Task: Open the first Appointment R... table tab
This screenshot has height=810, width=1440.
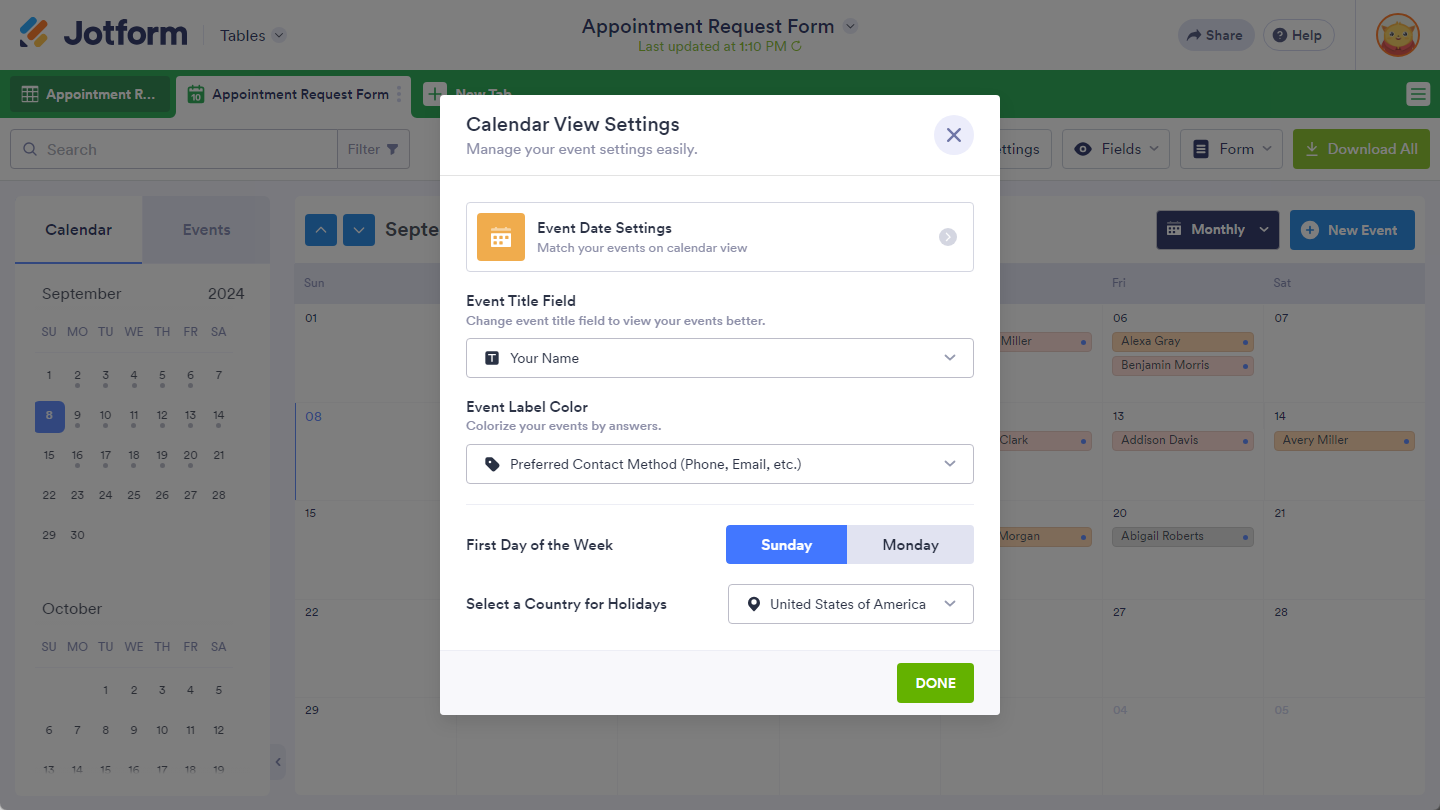Action: pos(90,94)
